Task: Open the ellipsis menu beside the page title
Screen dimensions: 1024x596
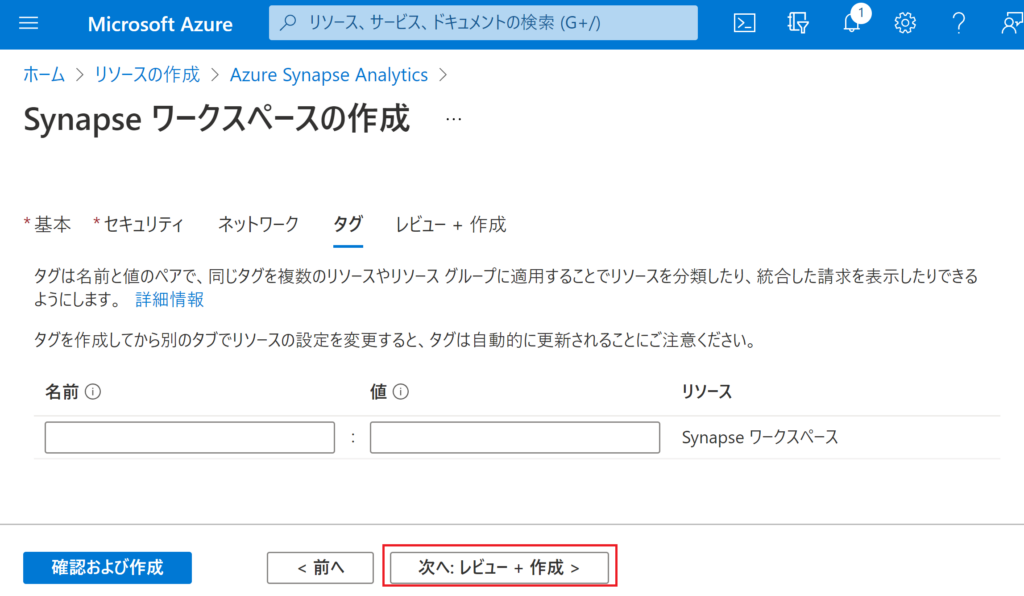Action: coord(453,119)
